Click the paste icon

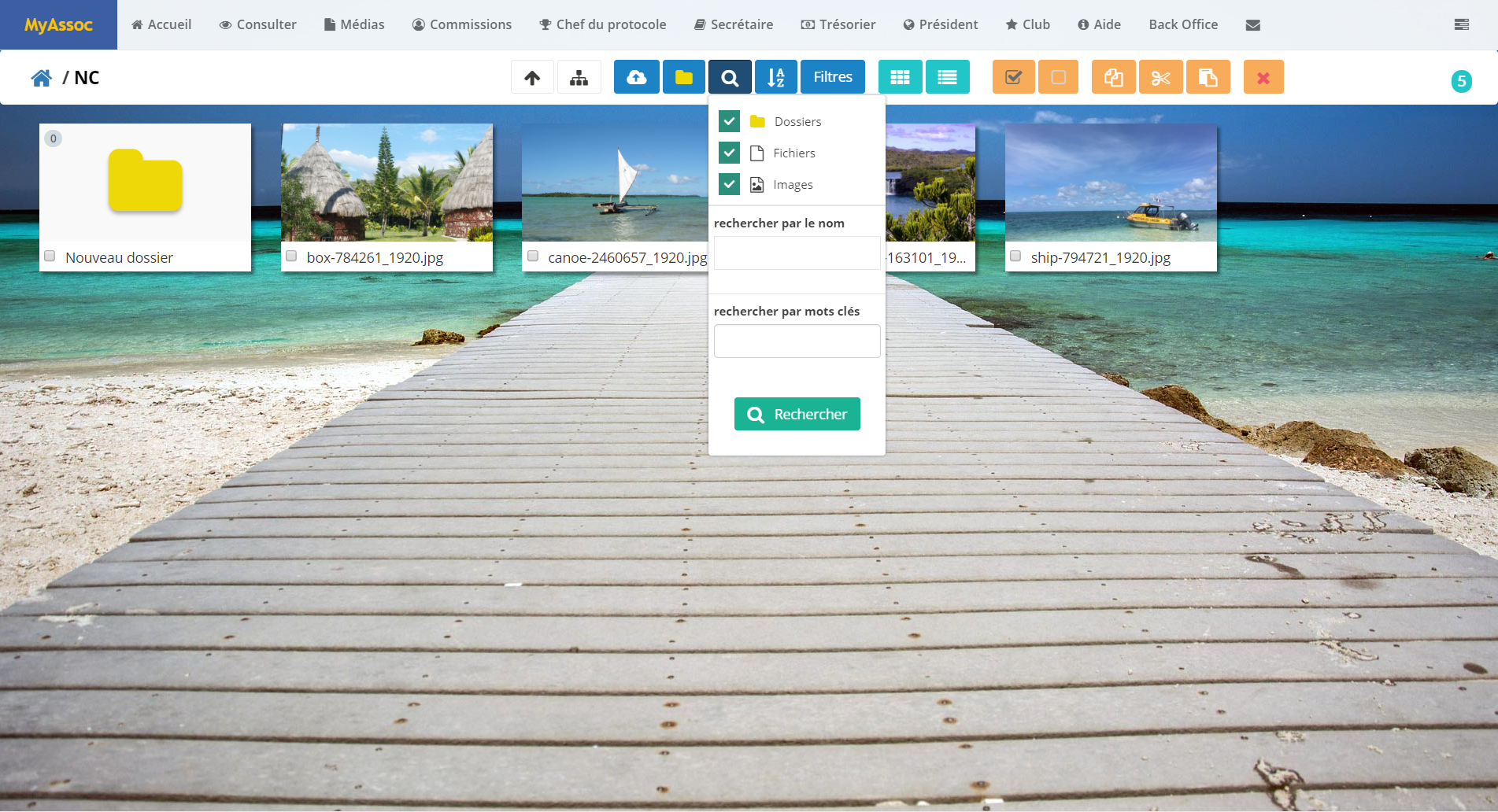(x=1208, y=77)
